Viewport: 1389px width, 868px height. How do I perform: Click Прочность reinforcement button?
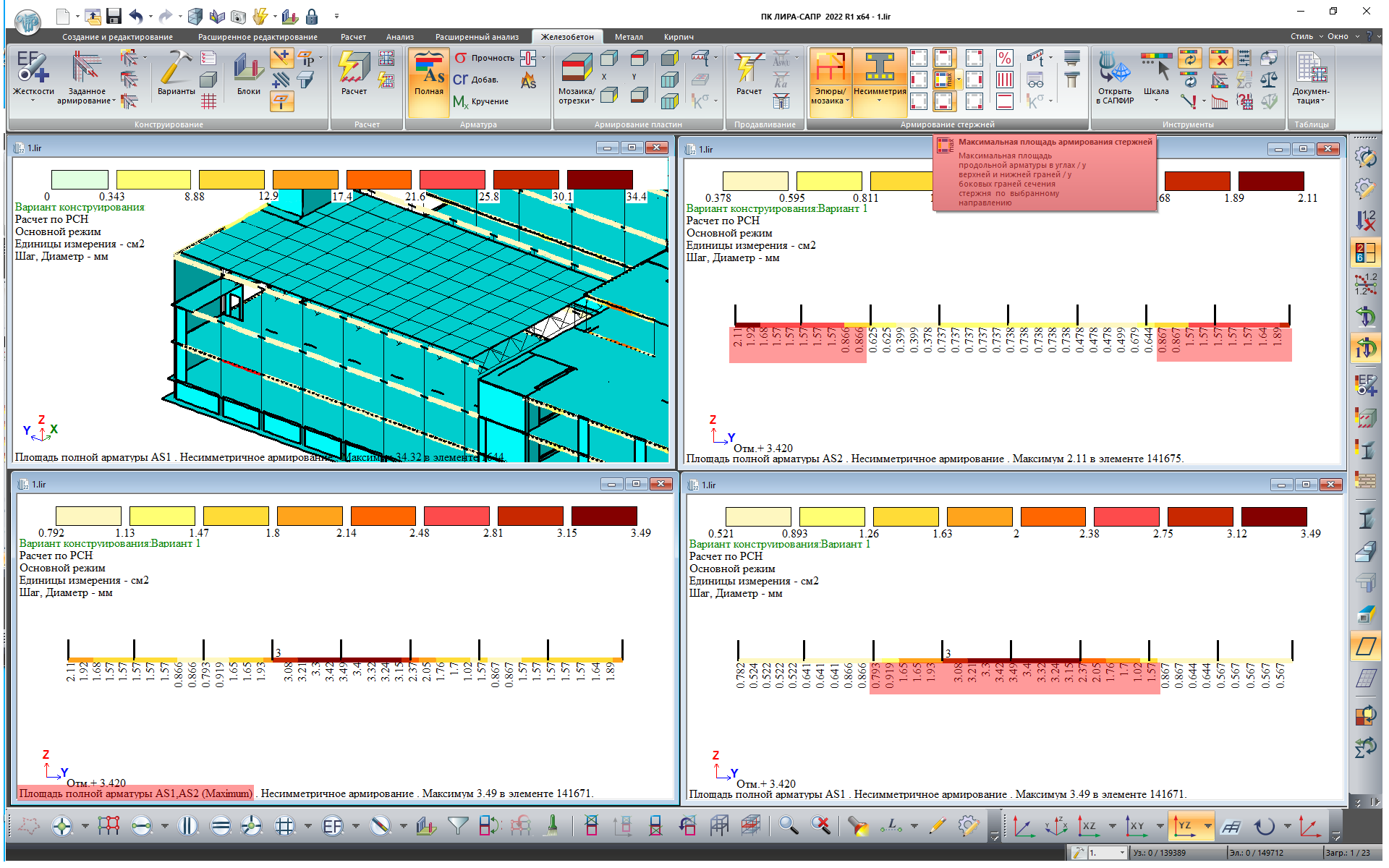click(483, 58)
